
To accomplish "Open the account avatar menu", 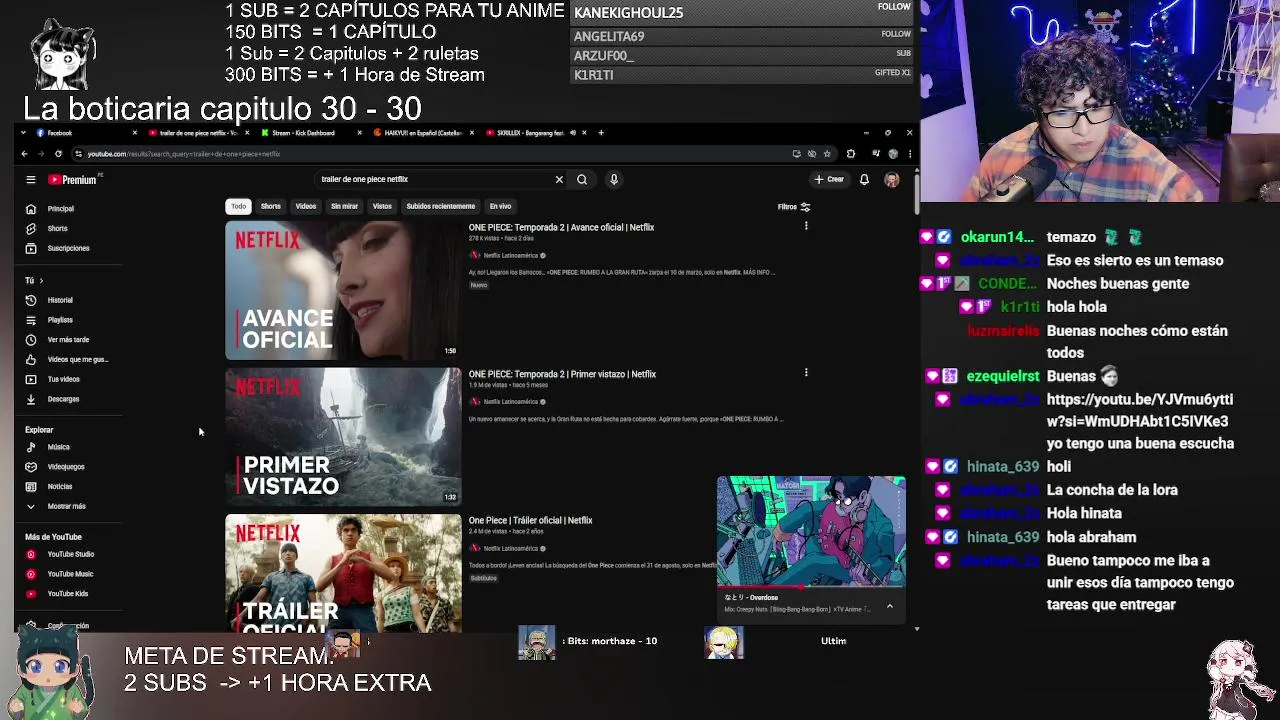I will [892, 180].
